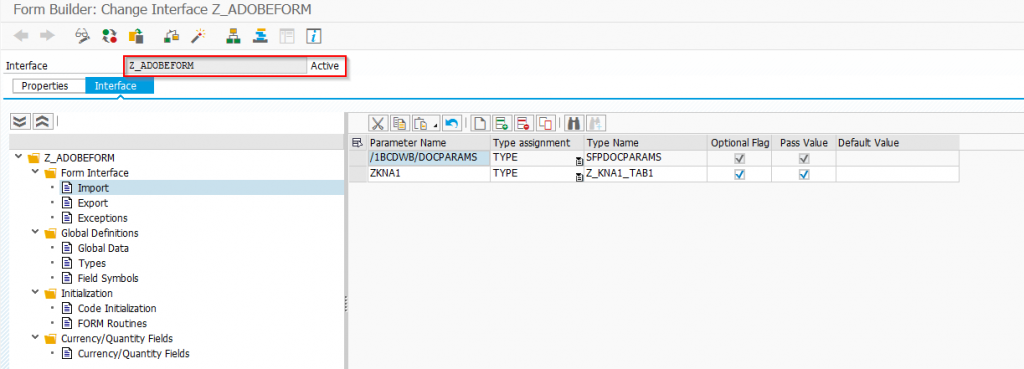Click the Default Value column header

tap(897, 142)
